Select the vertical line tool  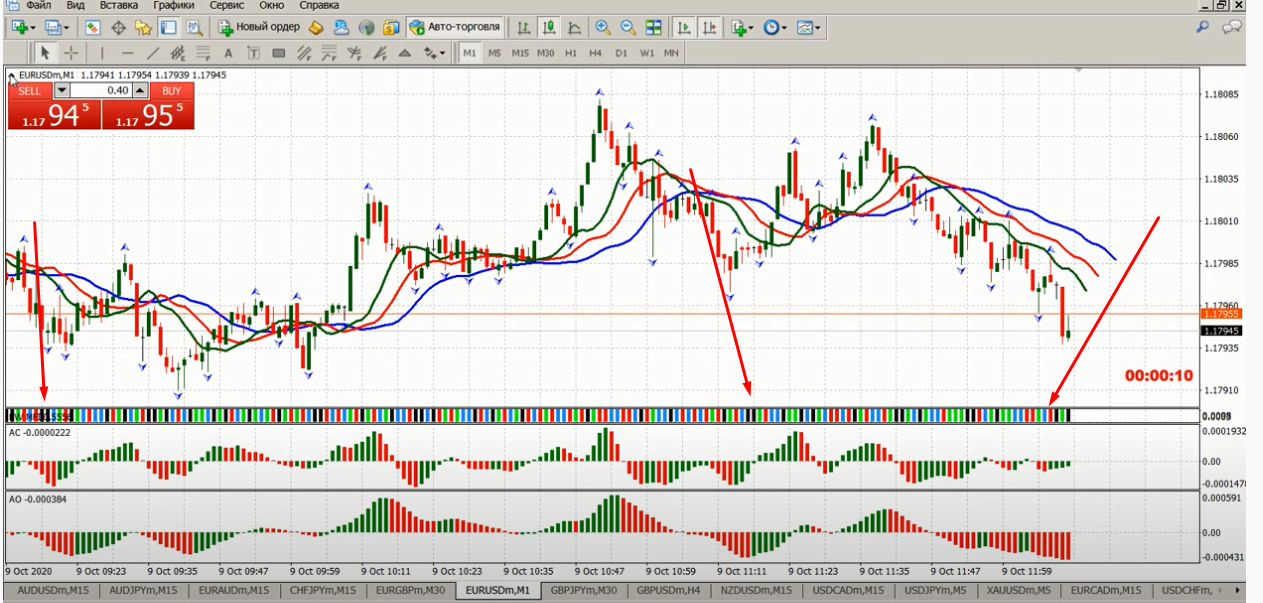pyautogui.click(x=102, y=53)
